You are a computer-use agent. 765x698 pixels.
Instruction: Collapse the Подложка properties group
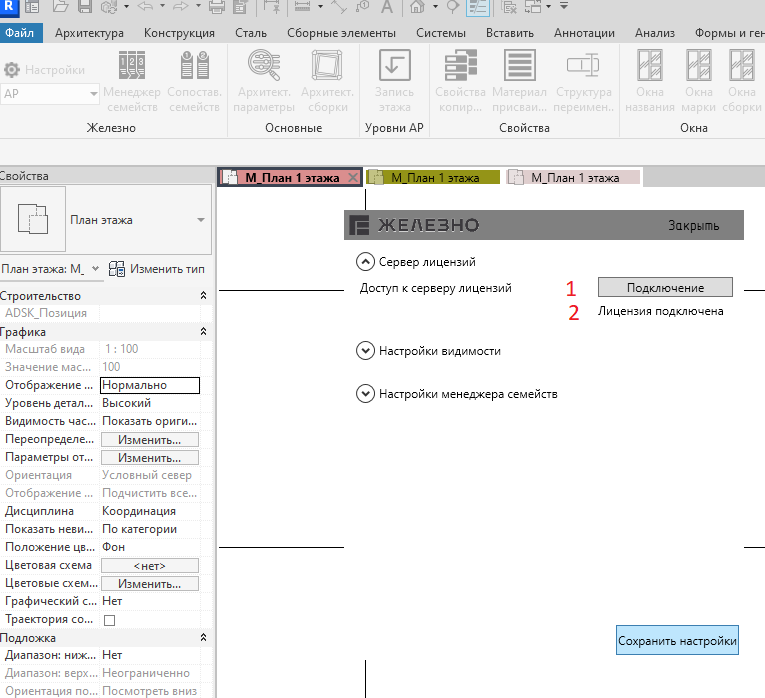click(203, 638)
